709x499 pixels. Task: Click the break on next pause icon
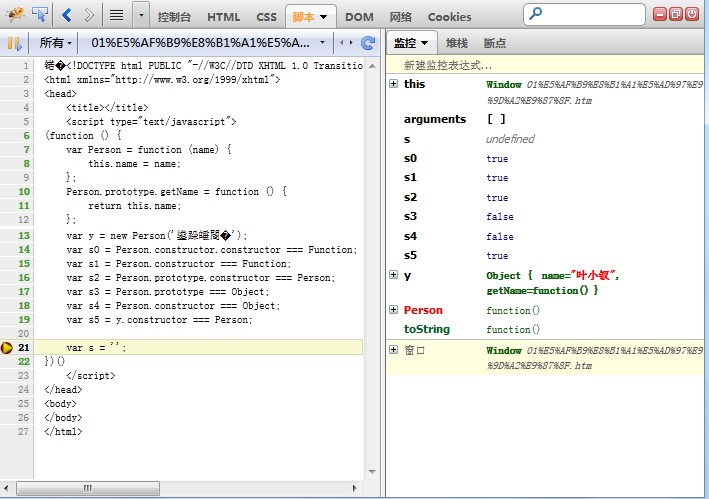[14, 43]
